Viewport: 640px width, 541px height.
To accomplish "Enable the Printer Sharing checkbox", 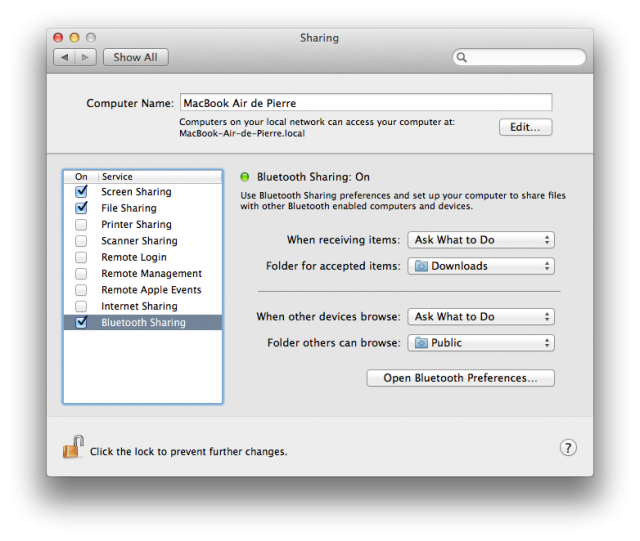I will (81, 225).
